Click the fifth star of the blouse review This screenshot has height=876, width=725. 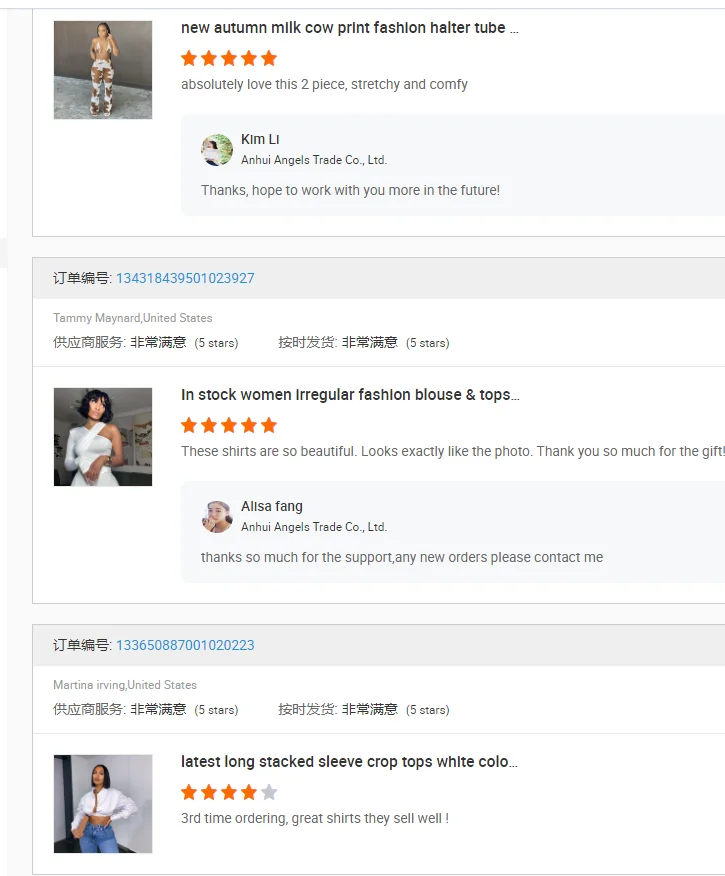pyautogui.click(x=269, y=425)
